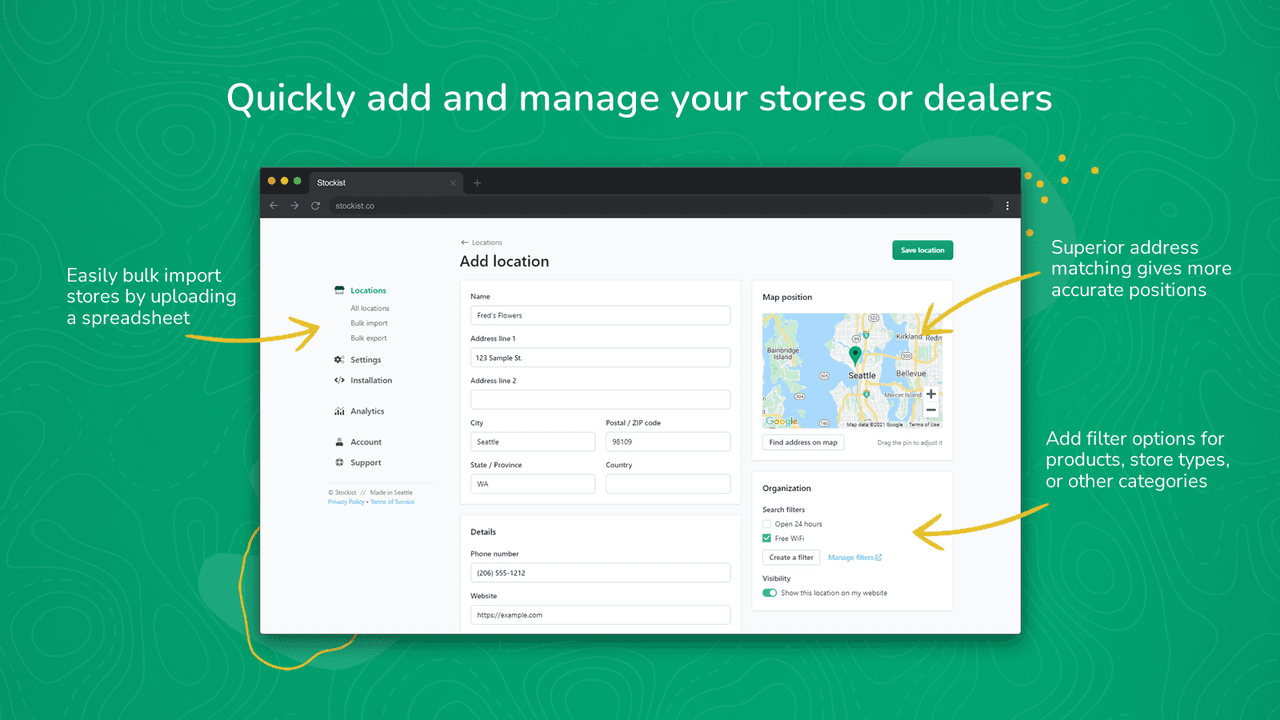Go back via the Locations breadcrumb link
Image resolution: width=1280 pixels, height=720 pixels.
coord(481,242)
